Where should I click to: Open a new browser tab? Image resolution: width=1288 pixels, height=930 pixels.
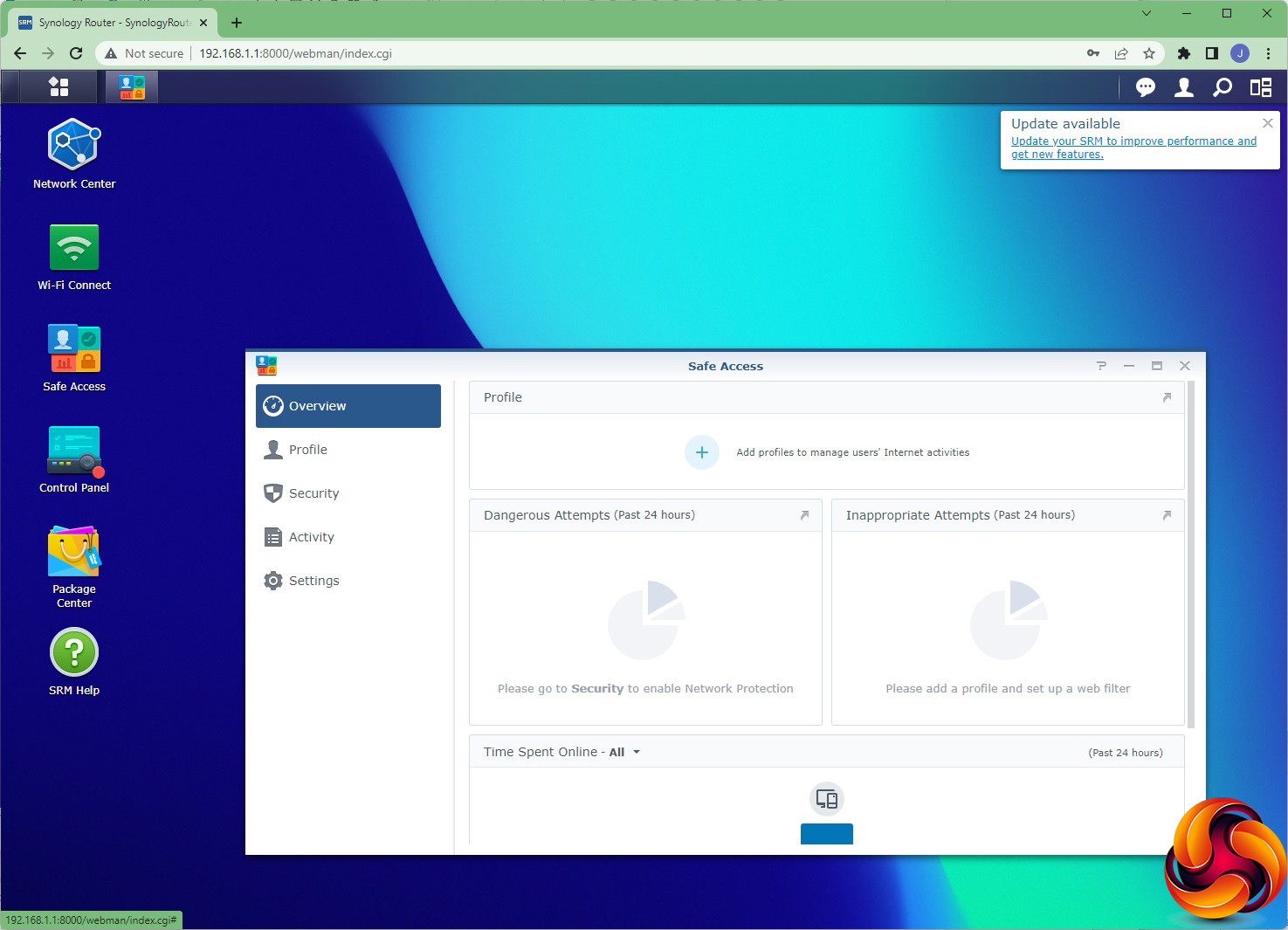coord(237,23)
